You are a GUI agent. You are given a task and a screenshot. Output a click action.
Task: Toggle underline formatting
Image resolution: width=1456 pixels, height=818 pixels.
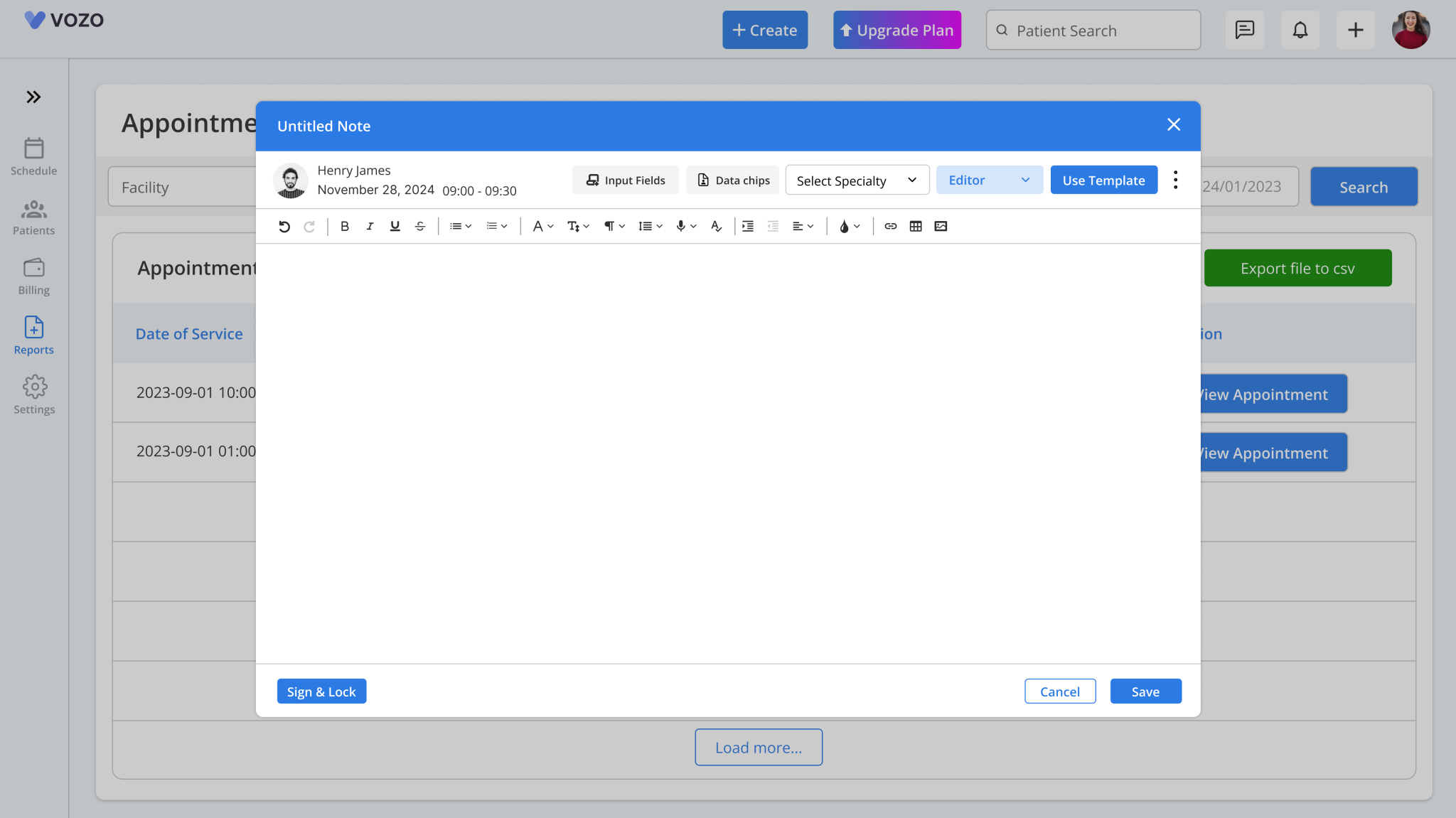395,226
